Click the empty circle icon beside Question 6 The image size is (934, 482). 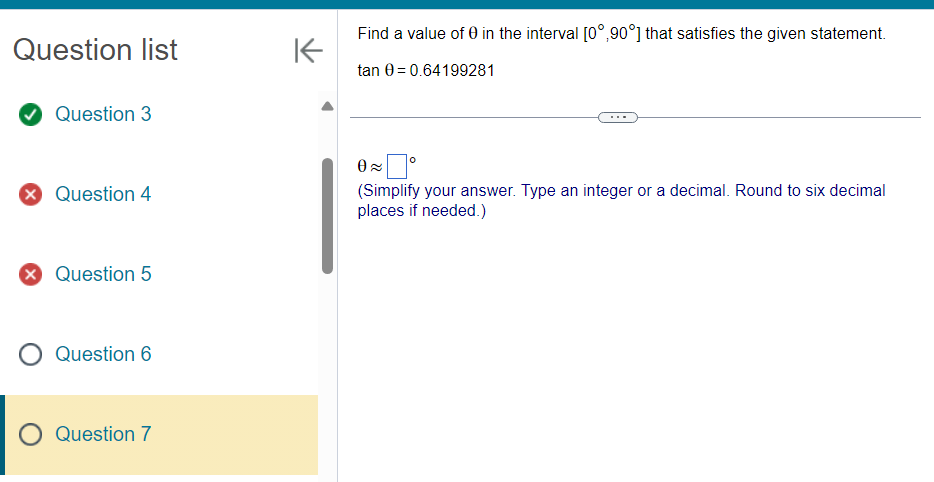[x=30, y=354]
